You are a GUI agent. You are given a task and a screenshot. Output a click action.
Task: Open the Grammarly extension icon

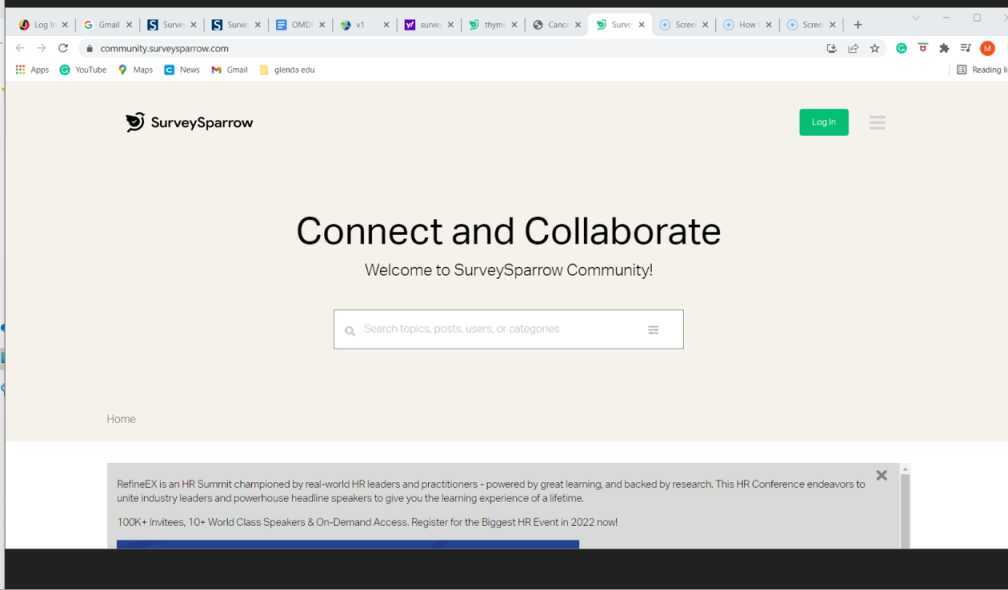(901, 47)
